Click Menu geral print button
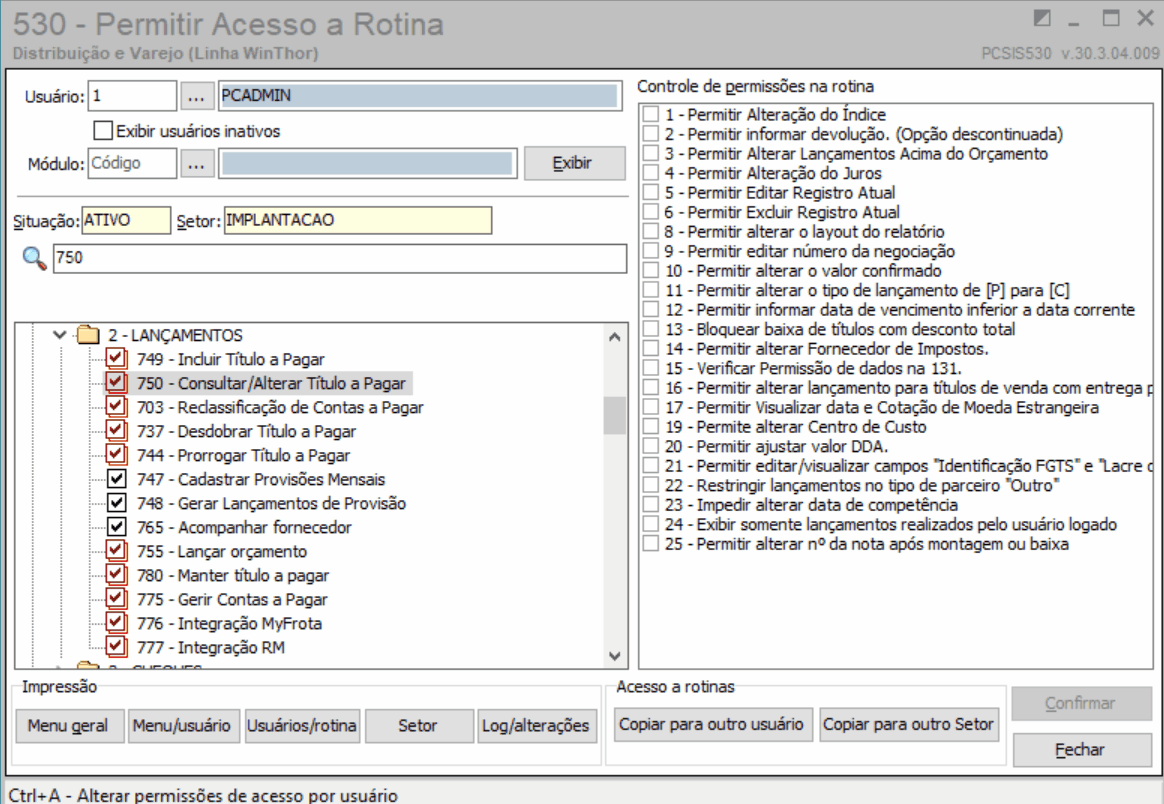This screenshot has height=804, width=1164. (69, 725)
